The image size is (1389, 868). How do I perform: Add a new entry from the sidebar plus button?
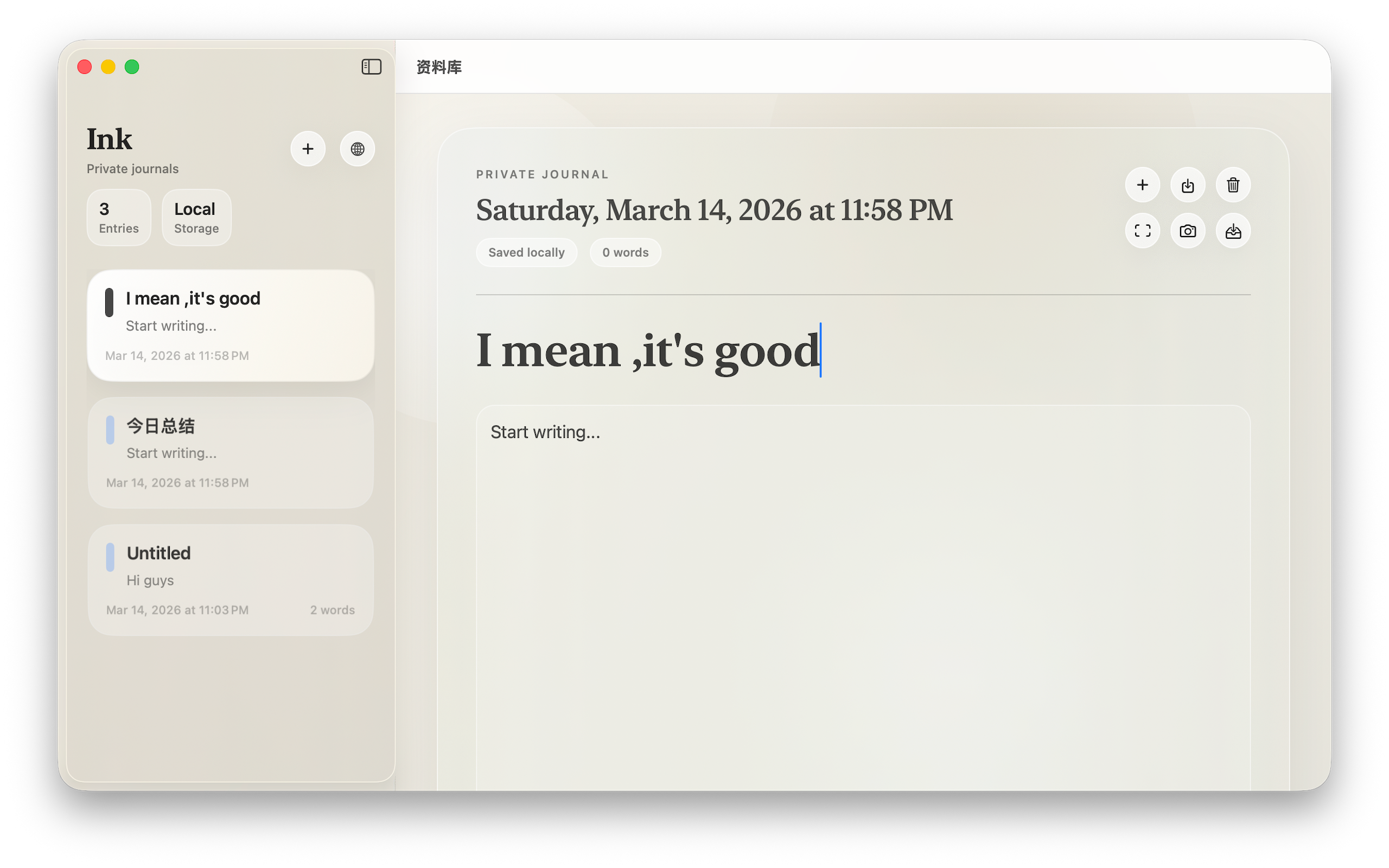[308, 149]
